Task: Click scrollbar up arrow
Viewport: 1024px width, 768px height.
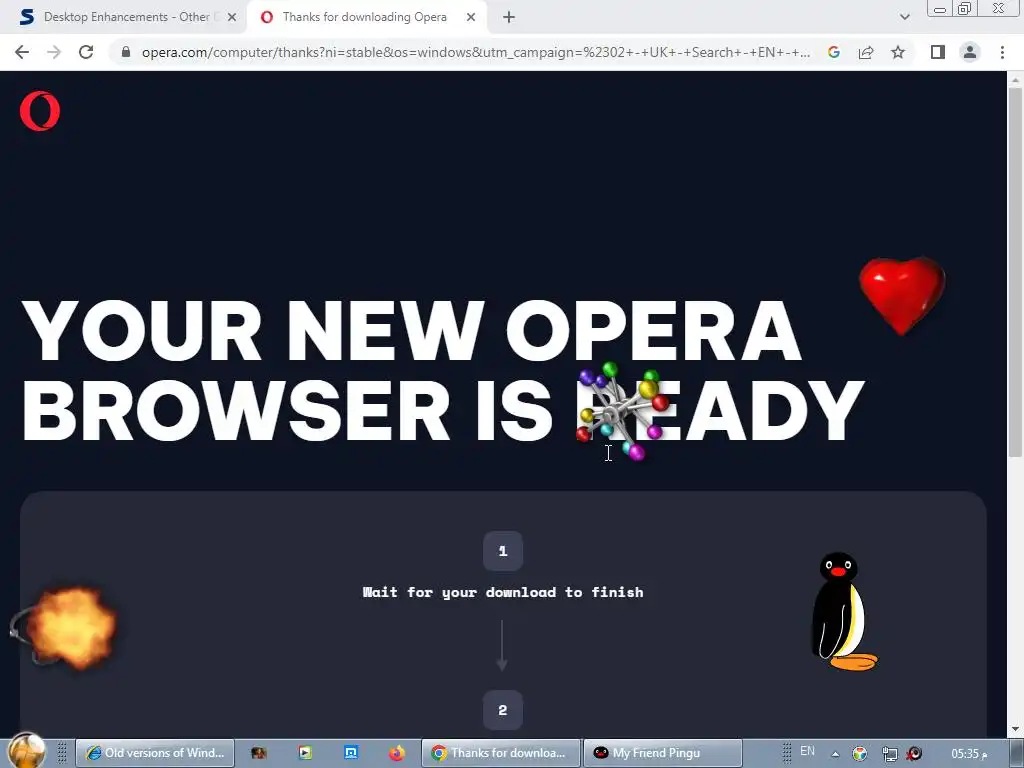Action: (x=1015, y=79)
